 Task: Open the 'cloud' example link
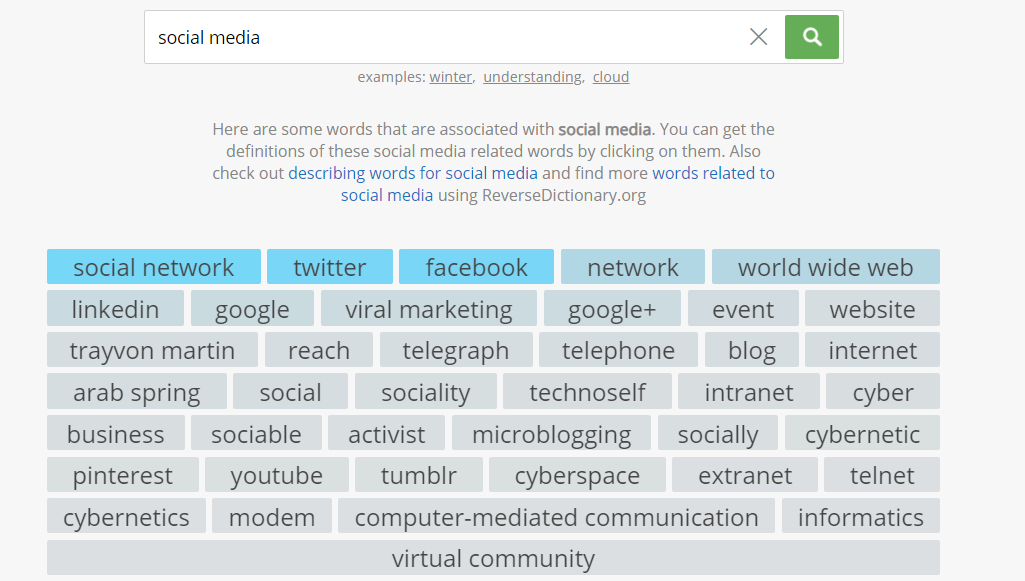610,77
